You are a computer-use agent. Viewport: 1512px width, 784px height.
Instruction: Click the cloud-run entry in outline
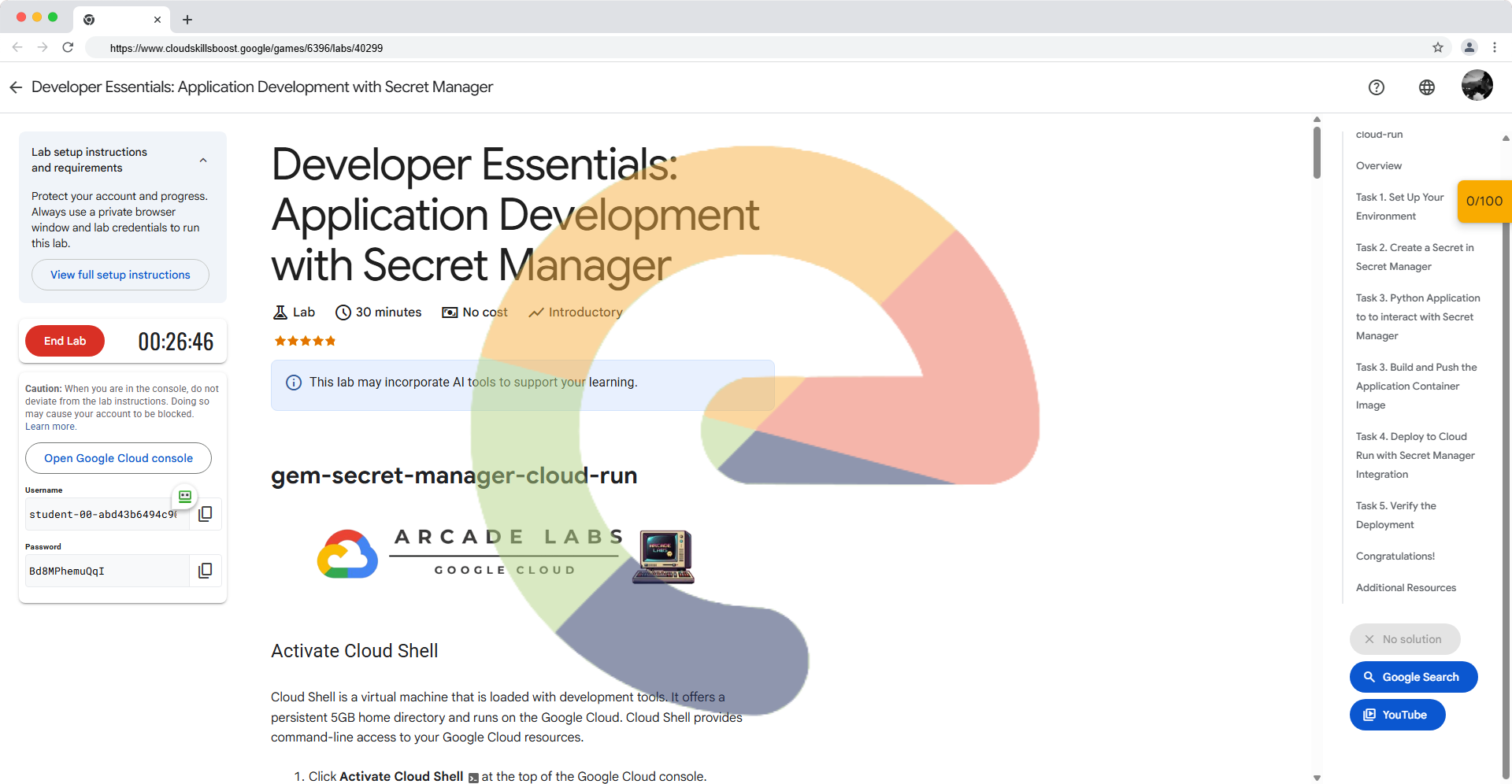(1379, 135)
